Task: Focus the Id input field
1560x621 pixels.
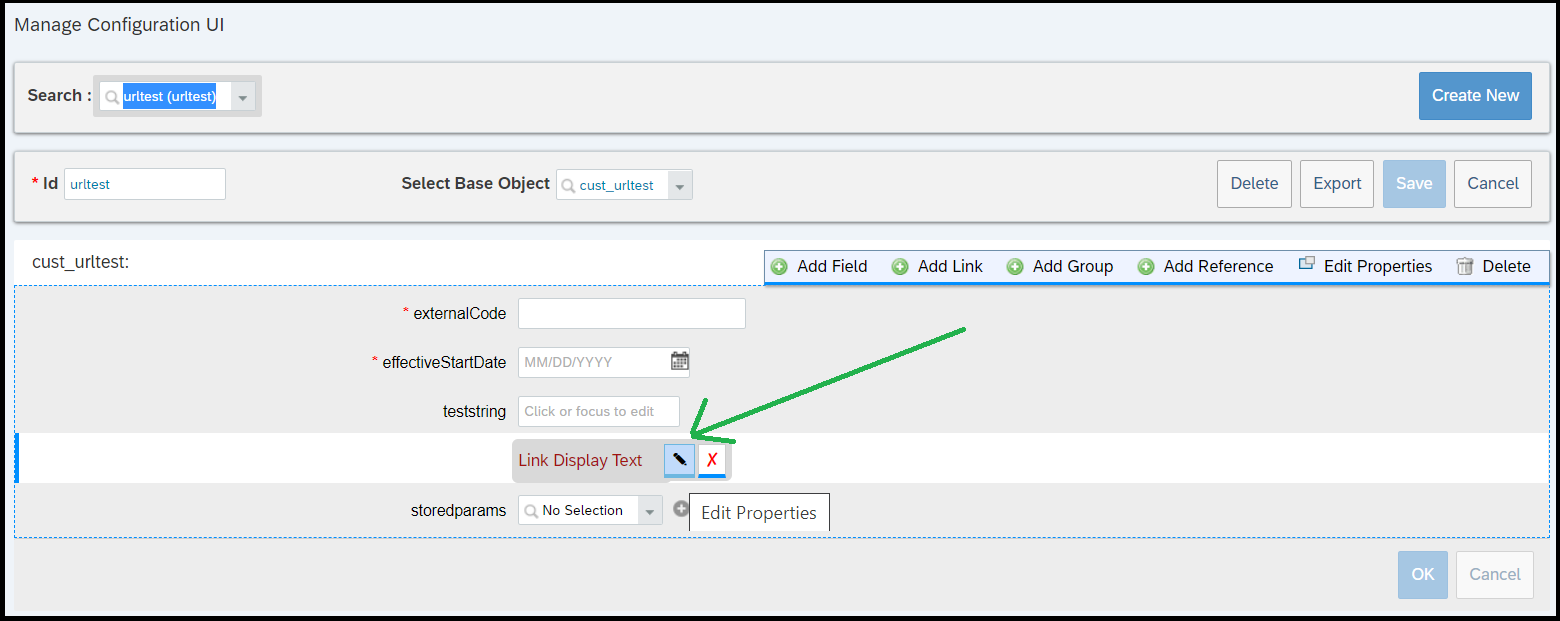Action: pos(145,184)
